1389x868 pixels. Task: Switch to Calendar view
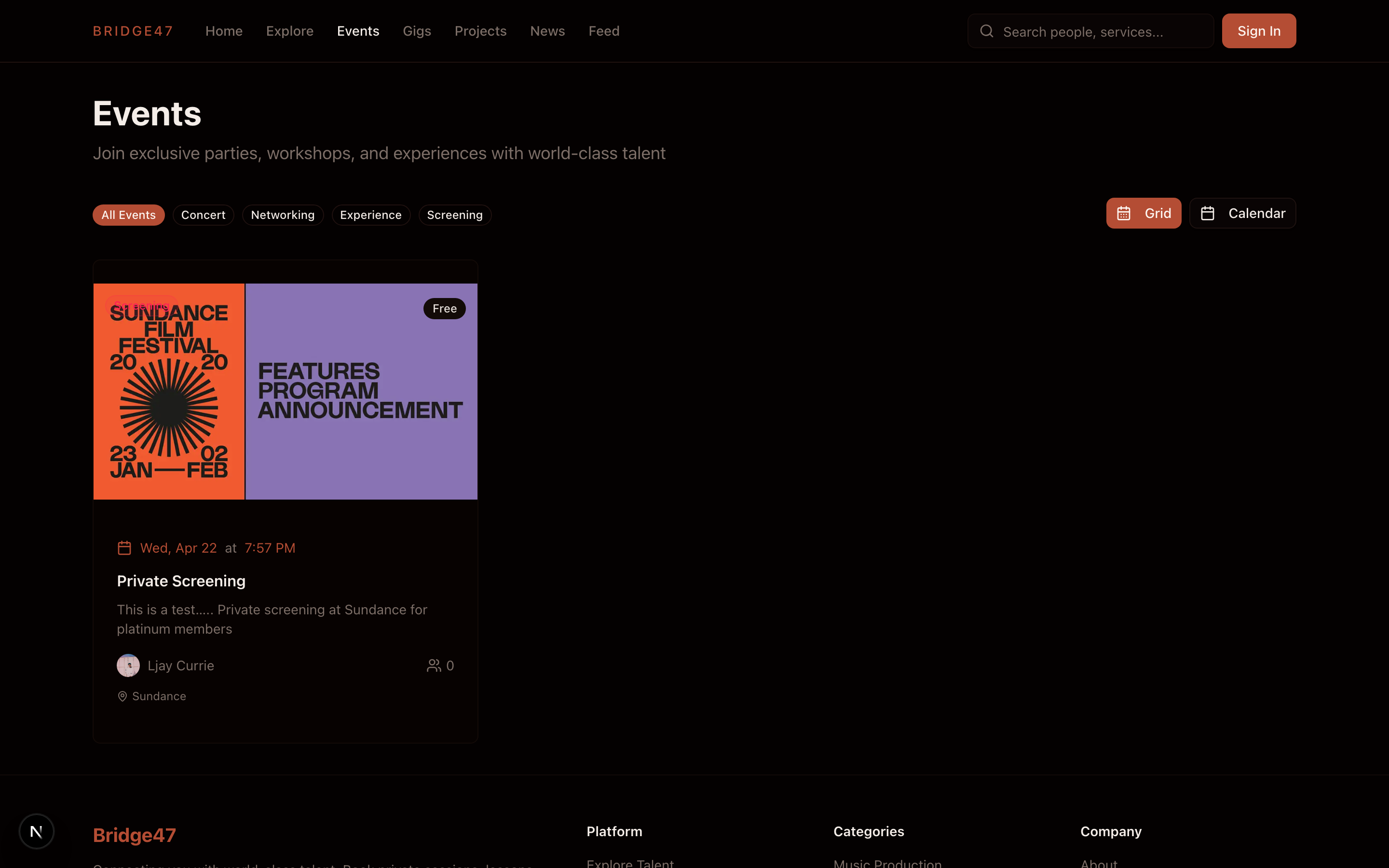[x=1242, y=214]
